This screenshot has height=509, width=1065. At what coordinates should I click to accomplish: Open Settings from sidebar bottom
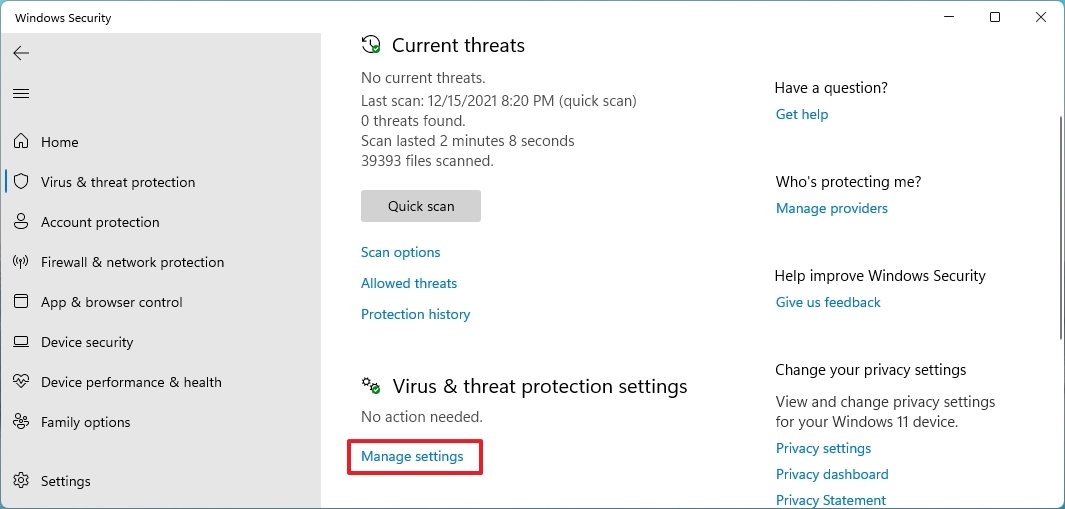point(66,481)
